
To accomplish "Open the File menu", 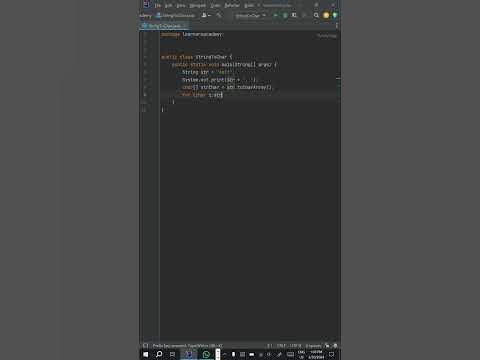I will coord(158,5).
